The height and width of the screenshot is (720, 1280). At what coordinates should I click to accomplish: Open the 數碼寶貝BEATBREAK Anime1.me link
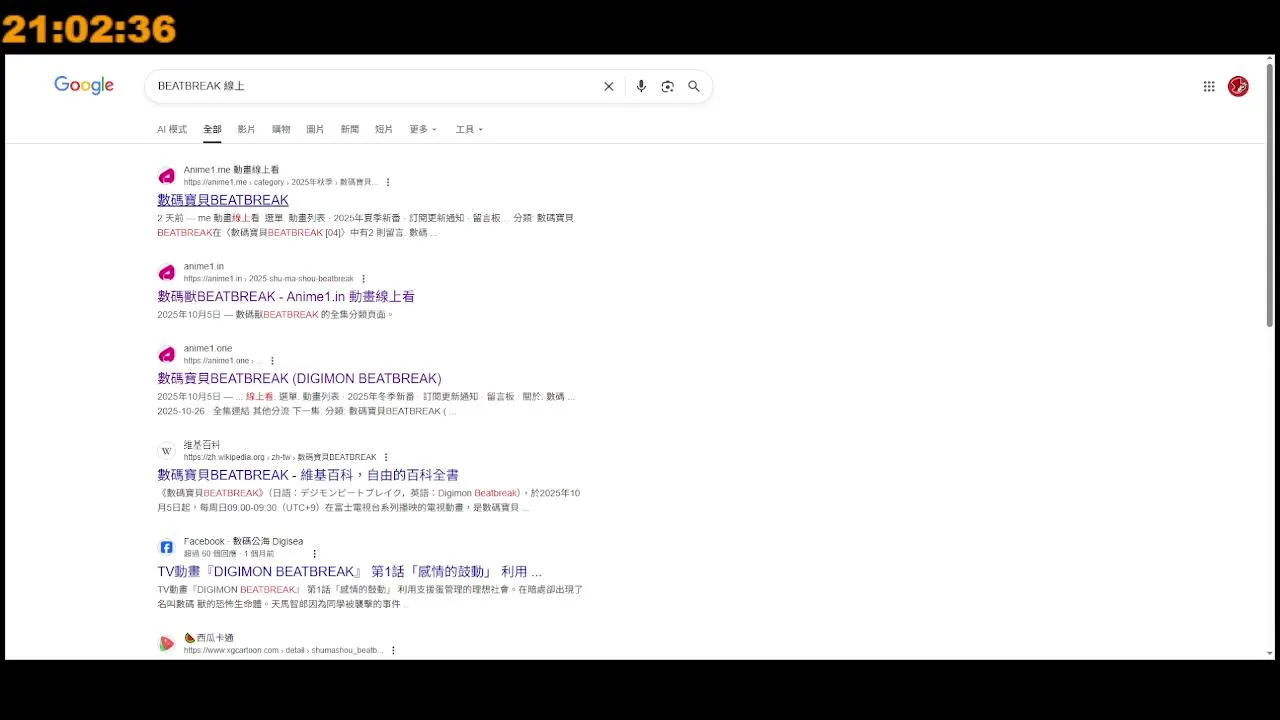click(x=223, y=200)
